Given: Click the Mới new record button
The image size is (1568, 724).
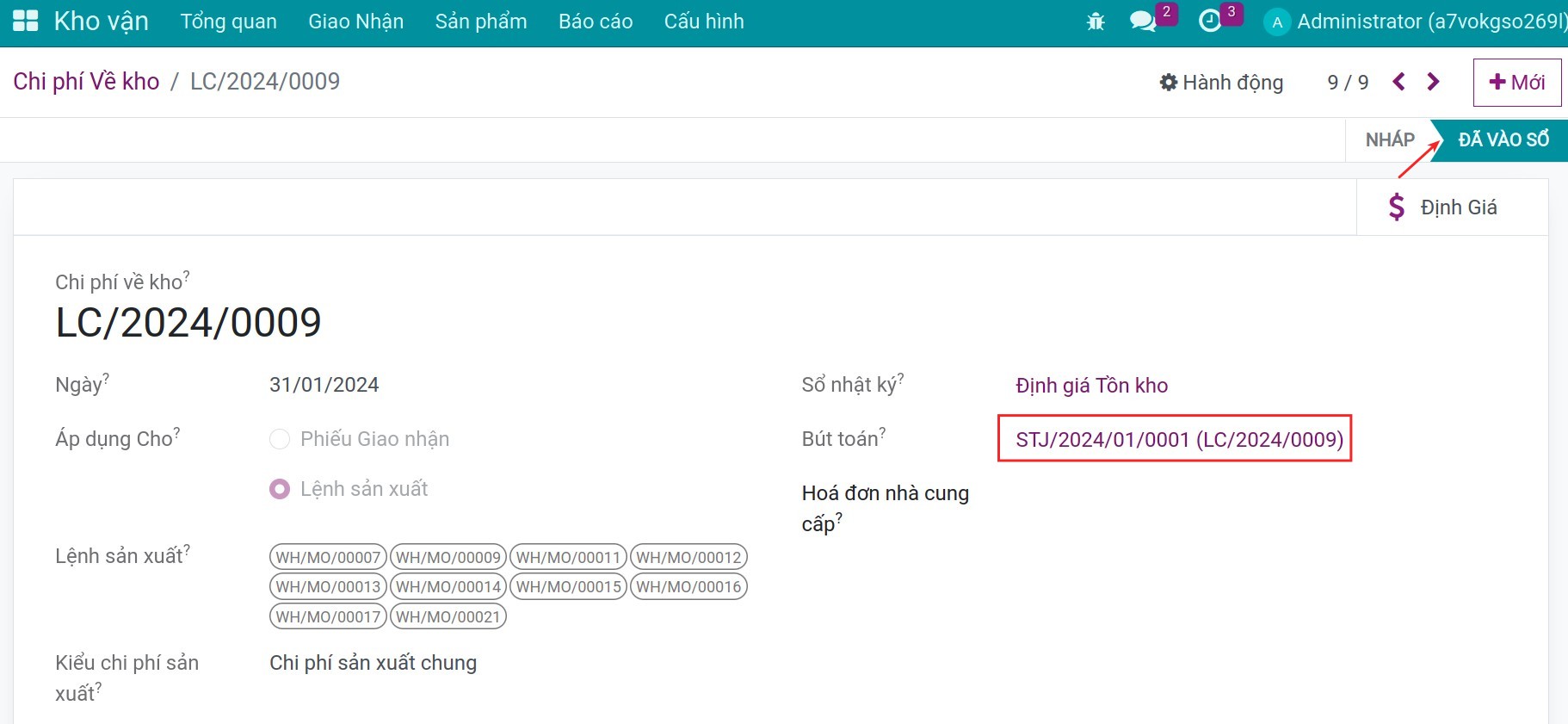Looking at the screenshot, I should [x=1517, y=83].
